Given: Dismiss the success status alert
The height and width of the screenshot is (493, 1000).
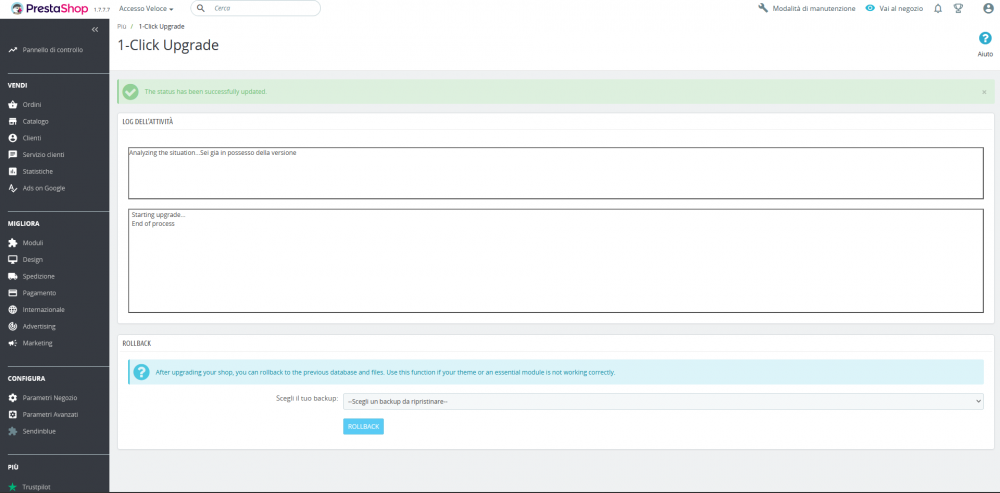Looking at the screenshot, I should (x=984, y=92).
